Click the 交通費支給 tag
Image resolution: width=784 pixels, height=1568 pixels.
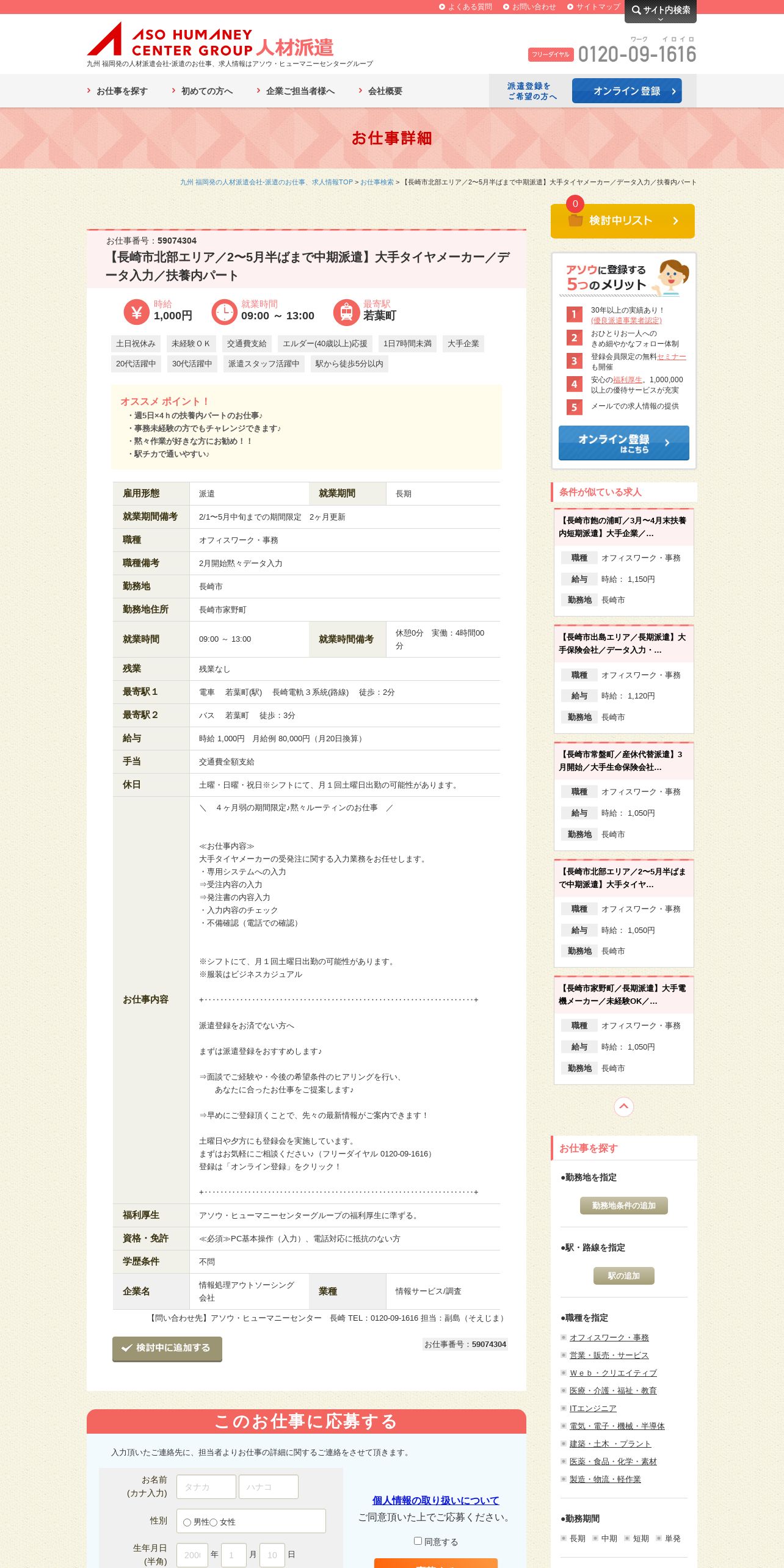coord(247,344)
